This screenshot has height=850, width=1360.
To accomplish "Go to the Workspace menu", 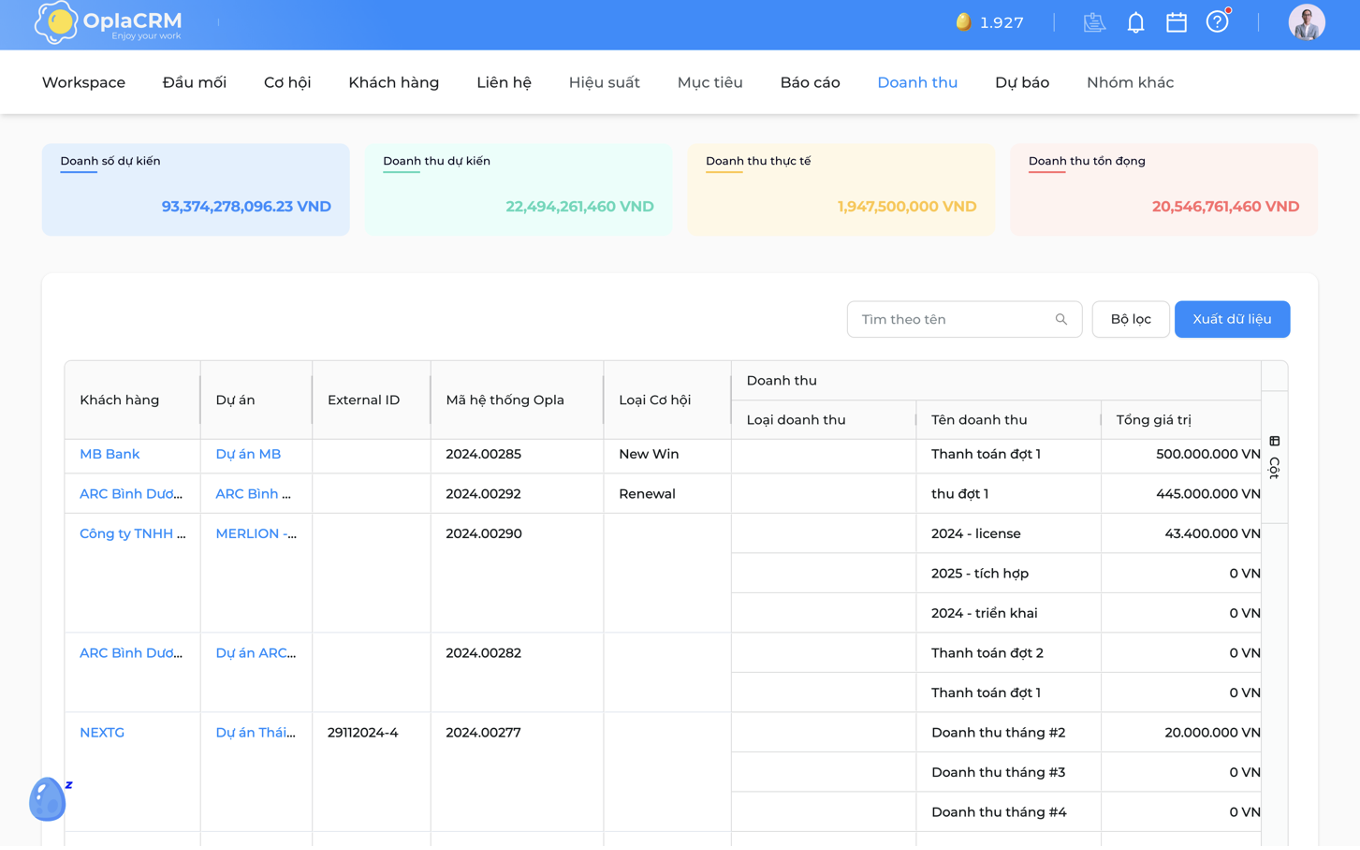I will (84, 83).
